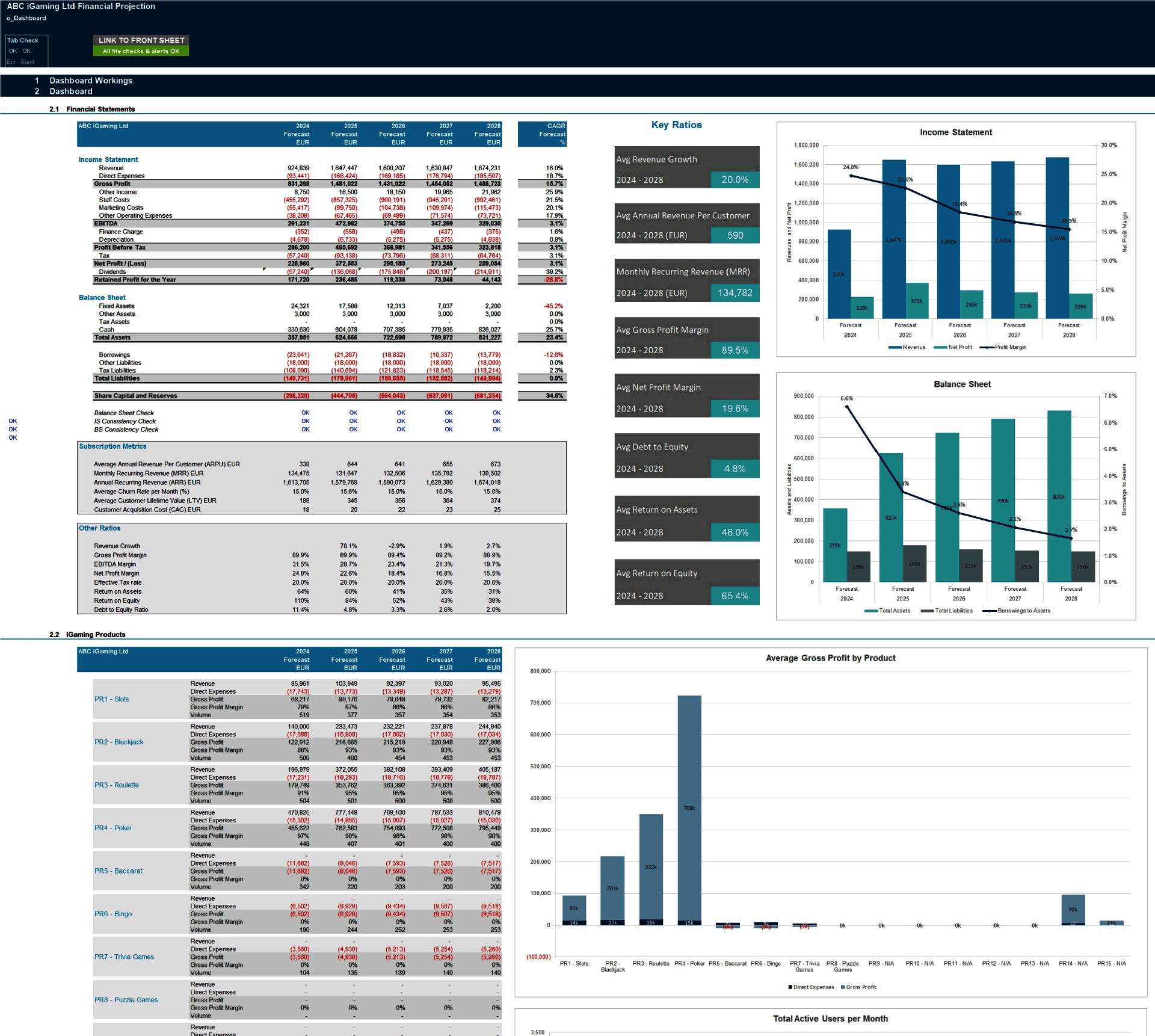Click the Avg Debt to Equity value 4.8%
The image size is (1155, 1036).
pos(735,469)
